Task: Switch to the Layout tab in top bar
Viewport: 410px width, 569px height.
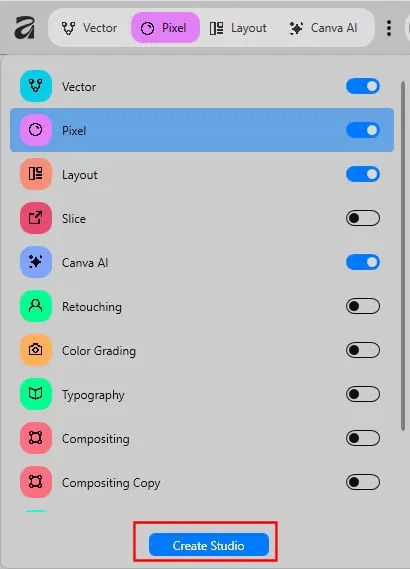Action: pos(238,28)
